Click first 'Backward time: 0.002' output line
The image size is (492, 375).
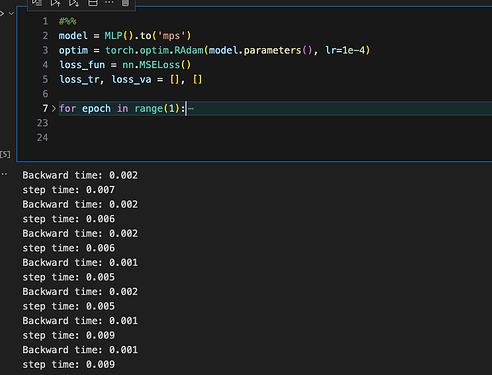(x=80, y=175)
